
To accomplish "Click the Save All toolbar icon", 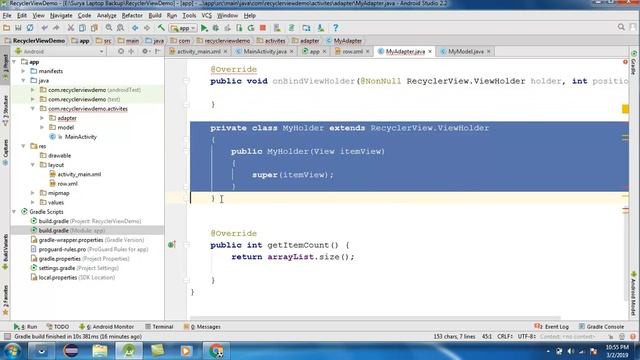I will (18, 28).
